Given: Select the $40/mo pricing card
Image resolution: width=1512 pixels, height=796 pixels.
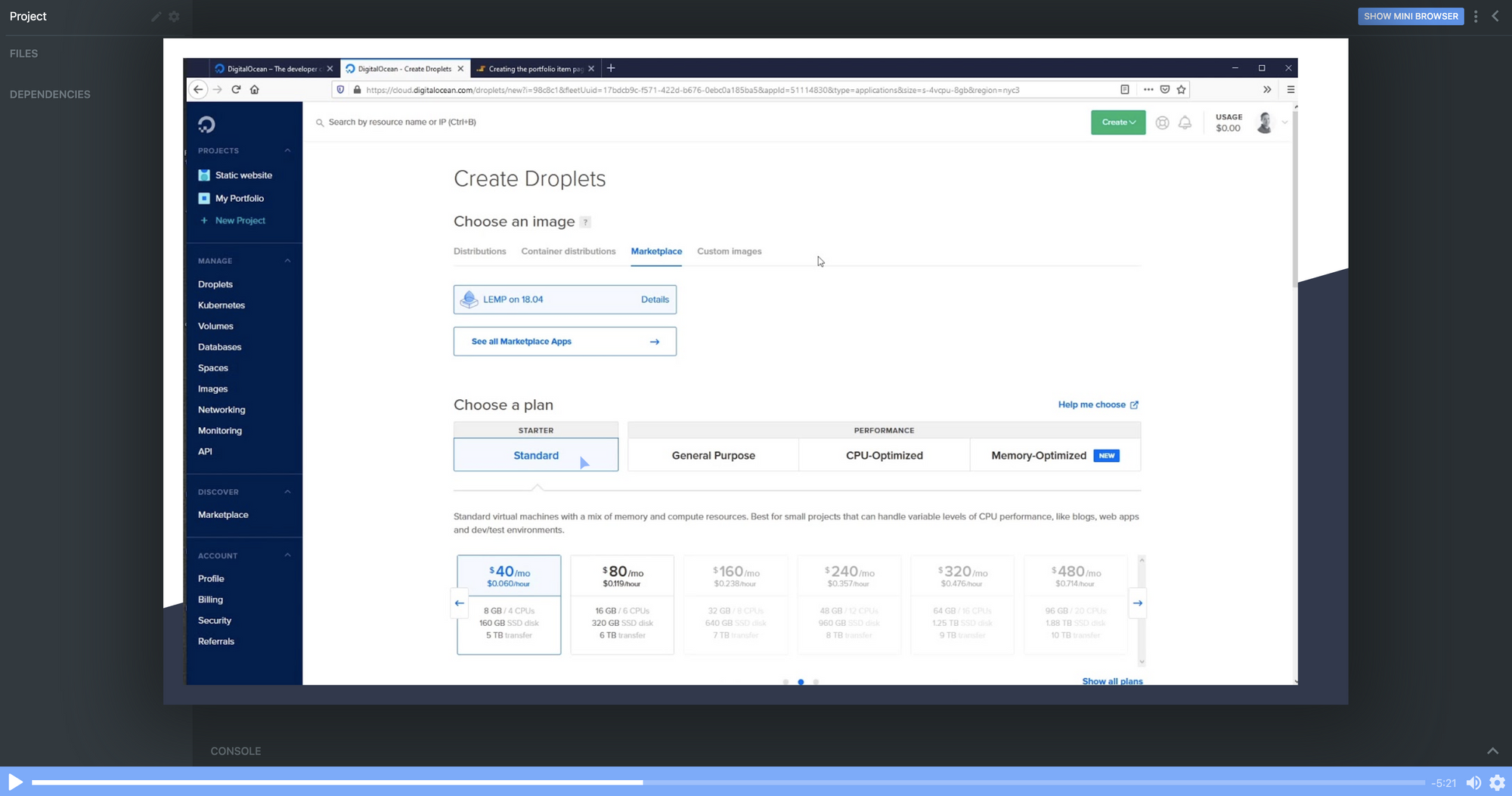Looking at the screenshot, I should 509,605.
